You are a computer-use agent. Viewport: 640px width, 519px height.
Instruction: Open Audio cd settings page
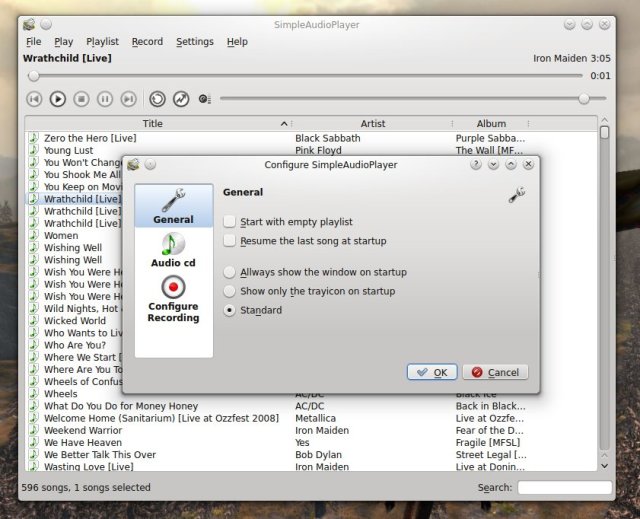[173, 250]
